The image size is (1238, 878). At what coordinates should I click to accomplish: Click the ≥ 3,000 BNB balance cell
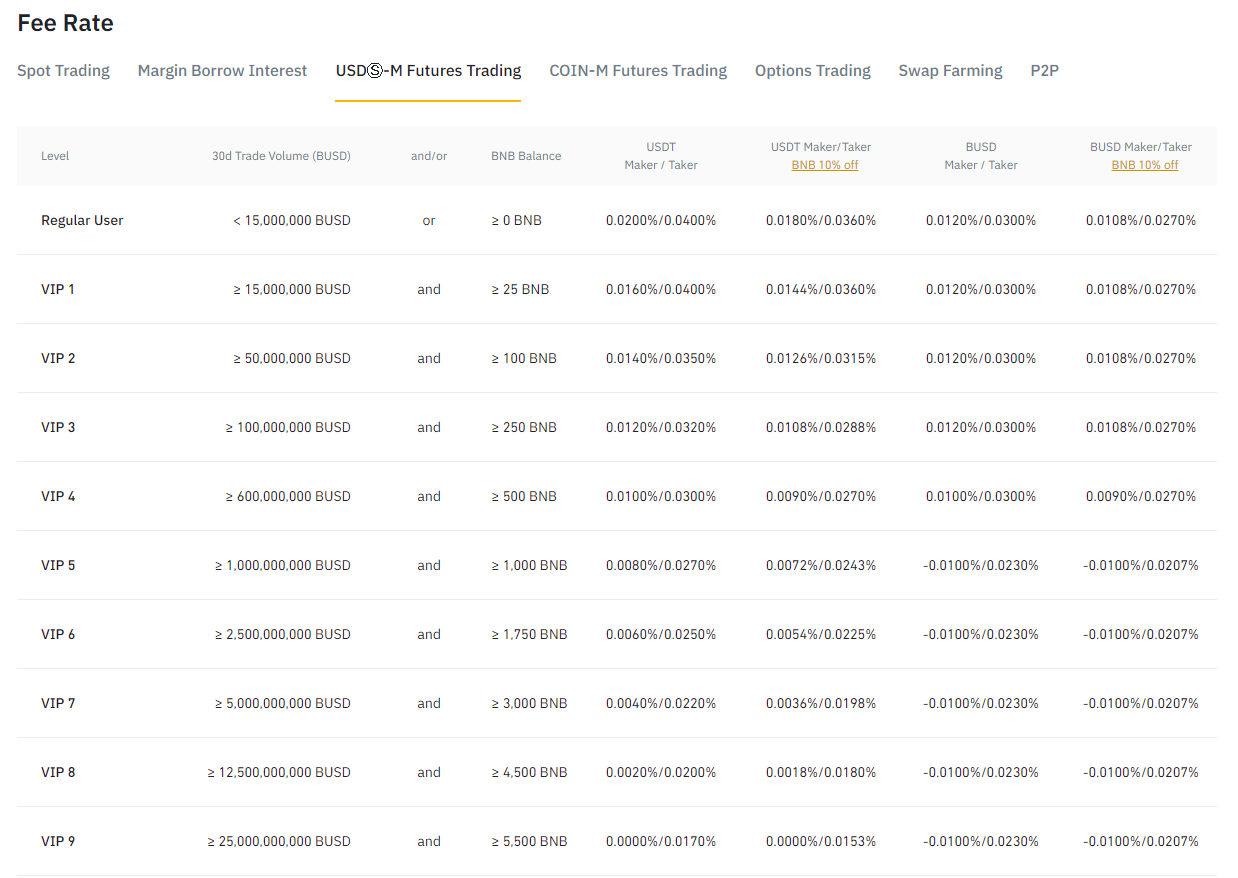coord(529,703)
